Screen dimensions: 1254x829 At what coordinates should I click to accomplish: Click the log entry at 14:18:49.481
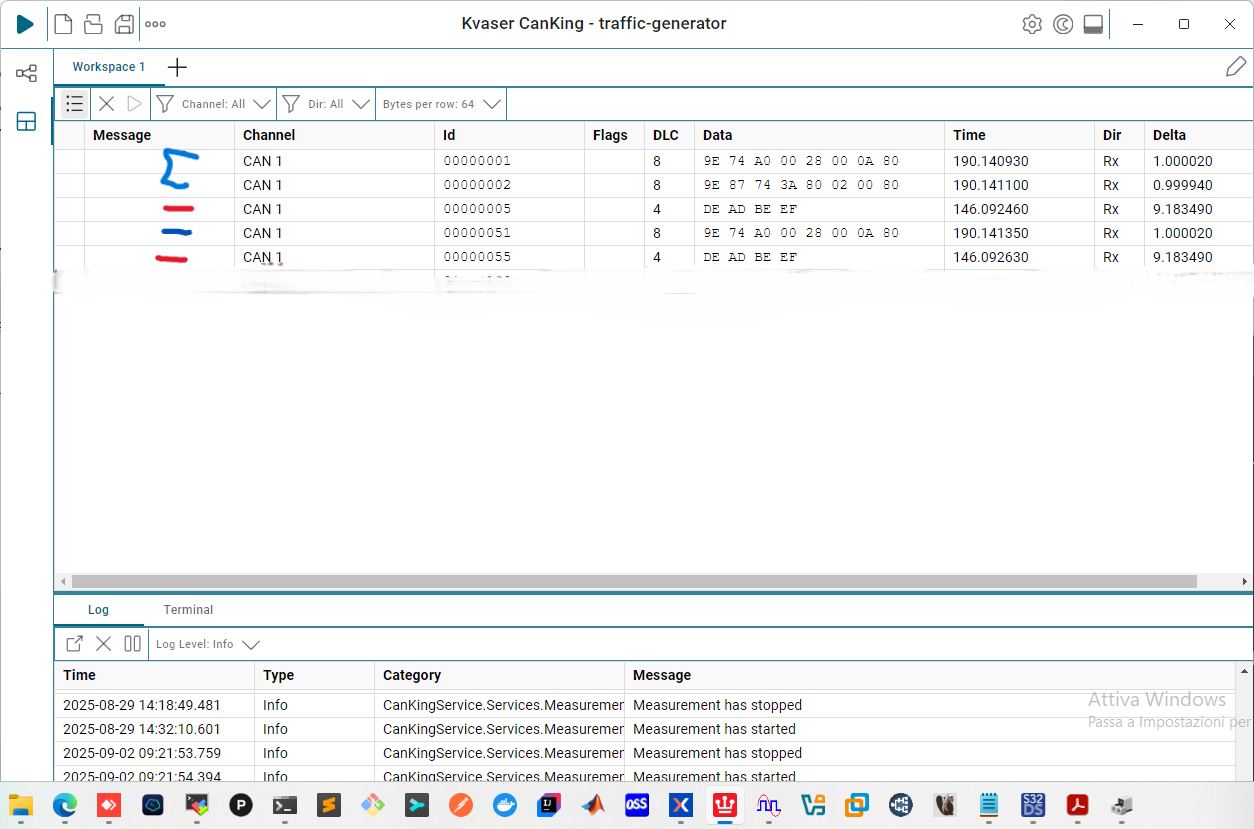tap(647, 705)
